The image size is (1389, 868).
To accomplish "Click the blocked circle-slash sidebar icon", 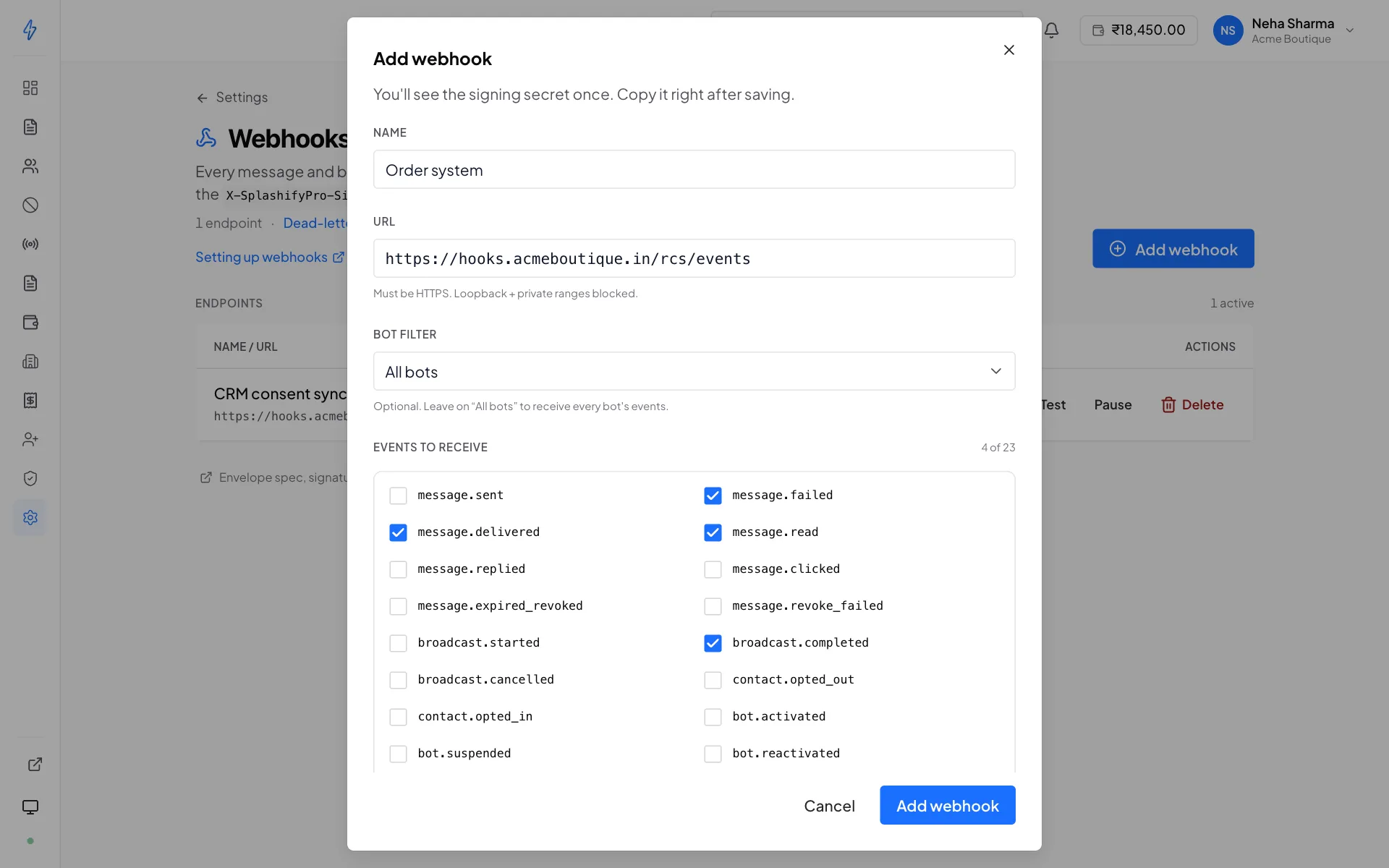I will click(x=30, y=205).
